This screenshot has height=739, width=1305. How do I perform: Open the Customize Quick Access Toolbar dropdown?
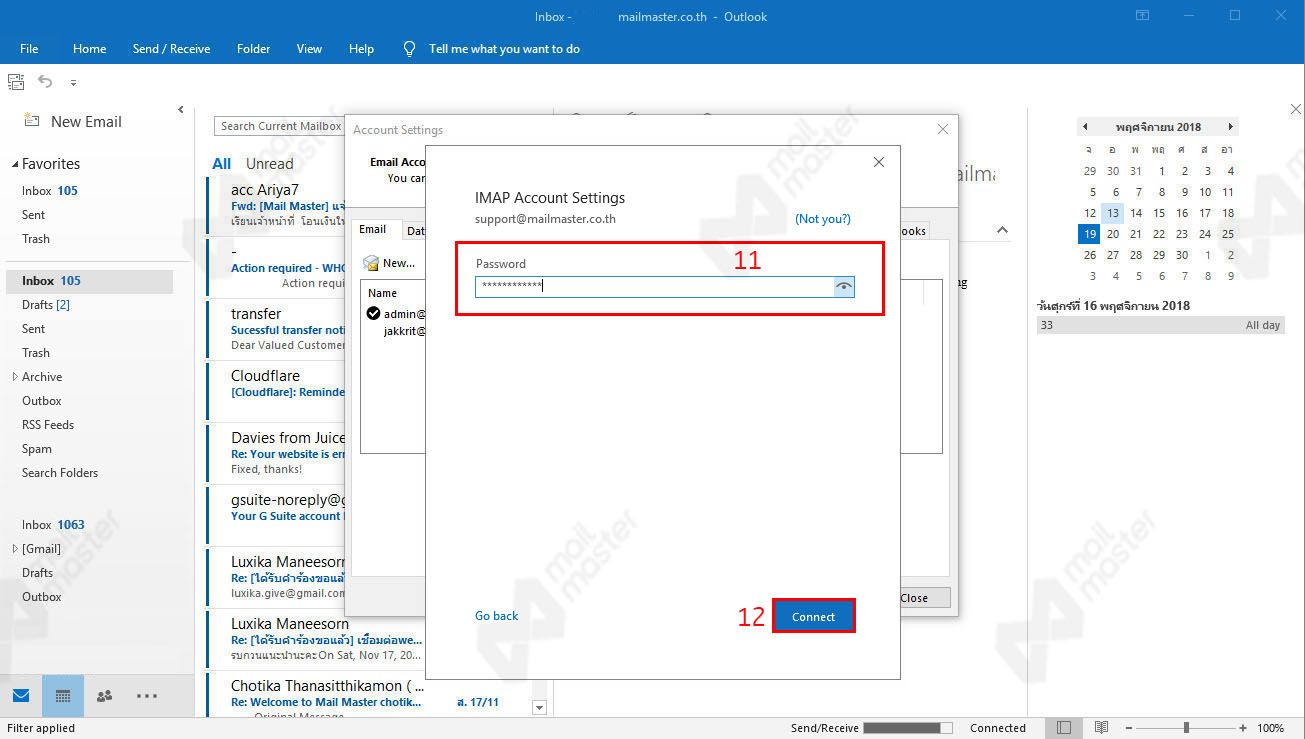tap(73, 83)
